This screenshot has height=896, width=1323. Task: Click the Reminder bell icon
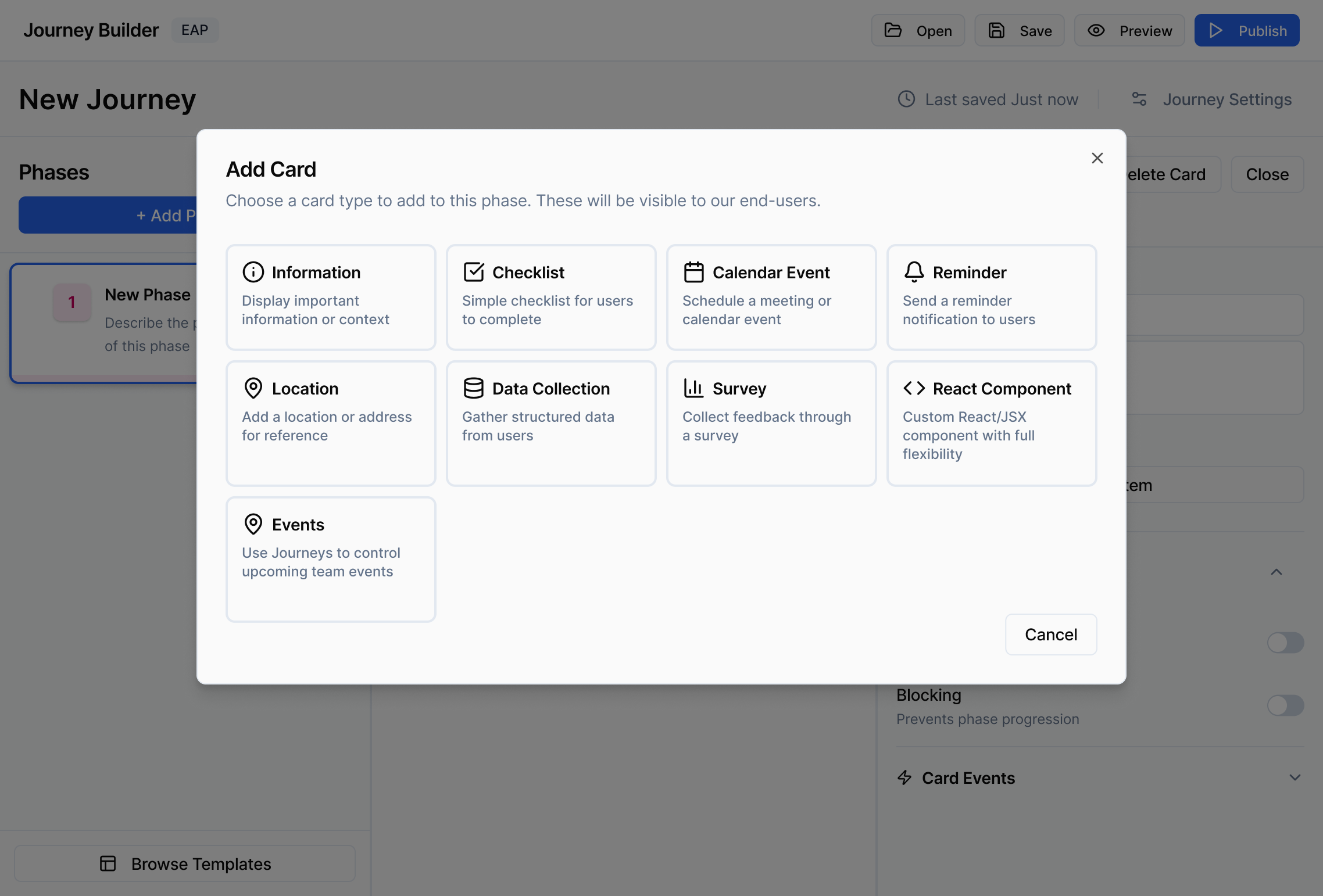(x=914, y=272)
